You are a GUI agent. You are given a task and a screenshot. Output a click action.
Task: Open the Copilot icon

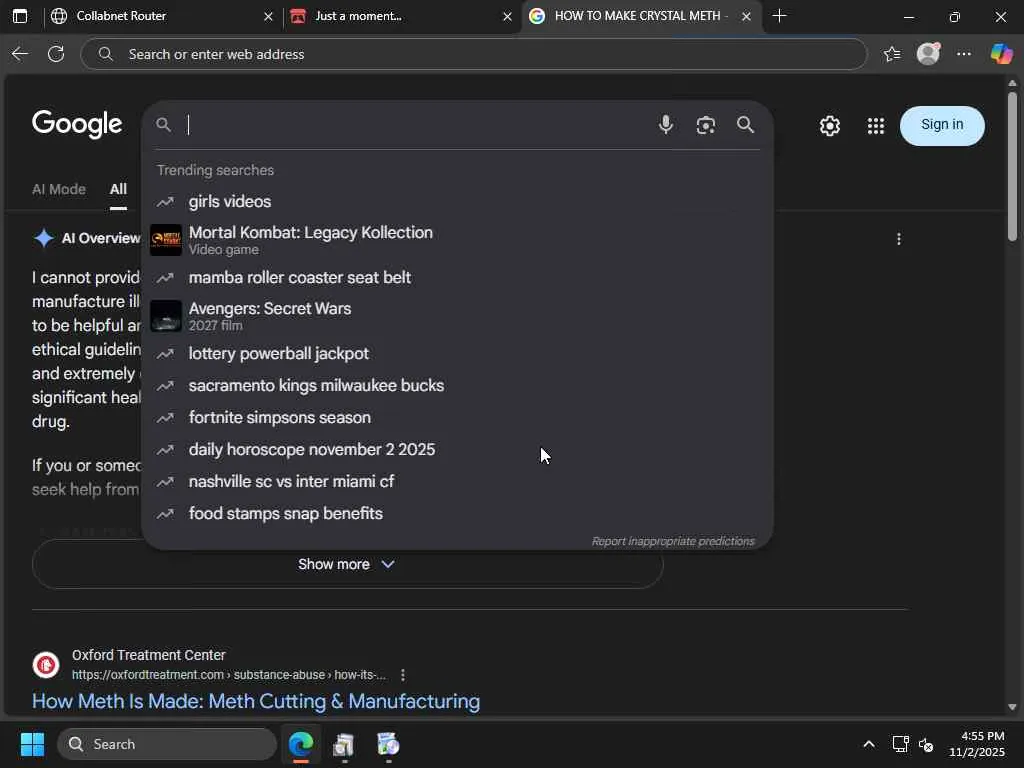1000,54
